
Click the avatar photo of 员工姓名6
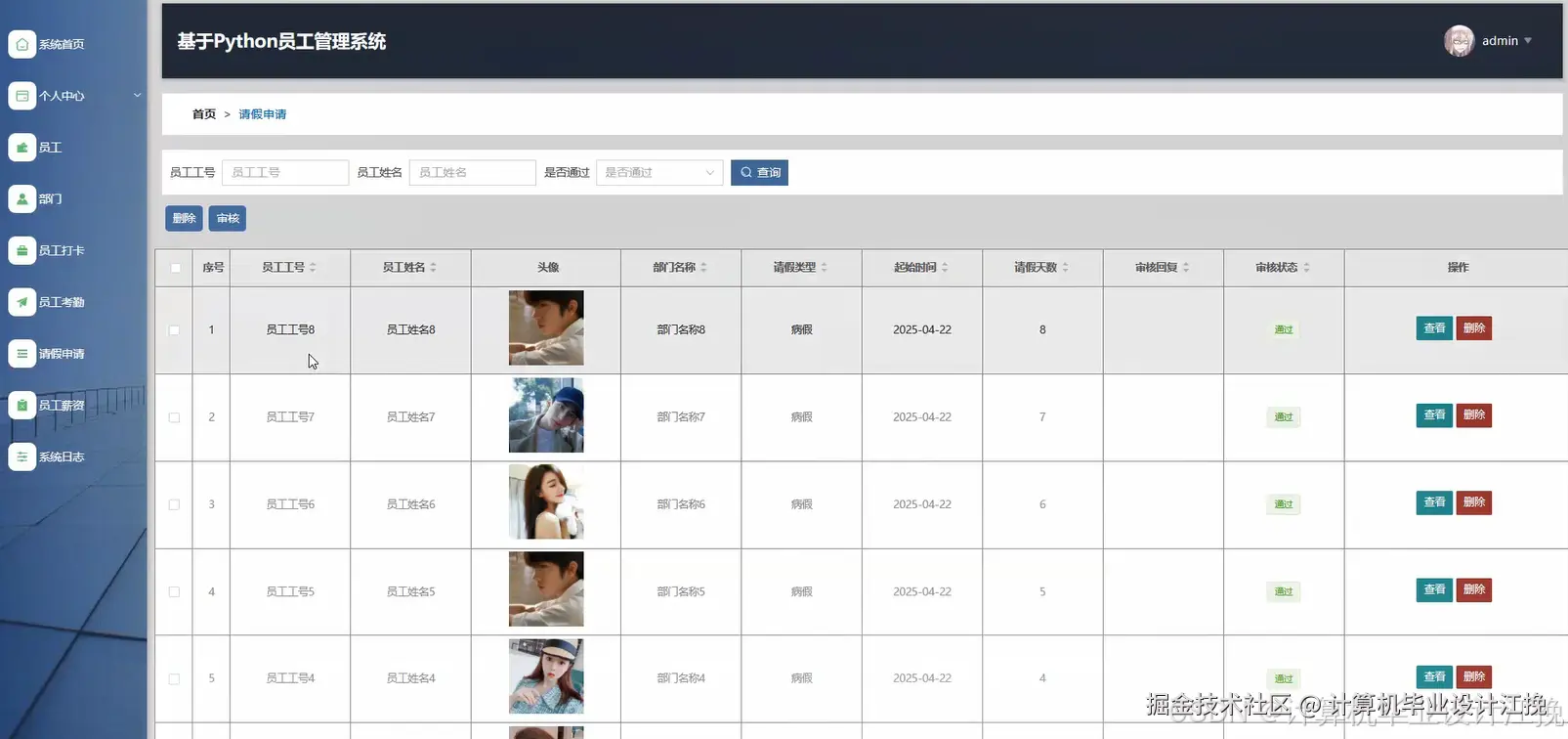point(546,502)
